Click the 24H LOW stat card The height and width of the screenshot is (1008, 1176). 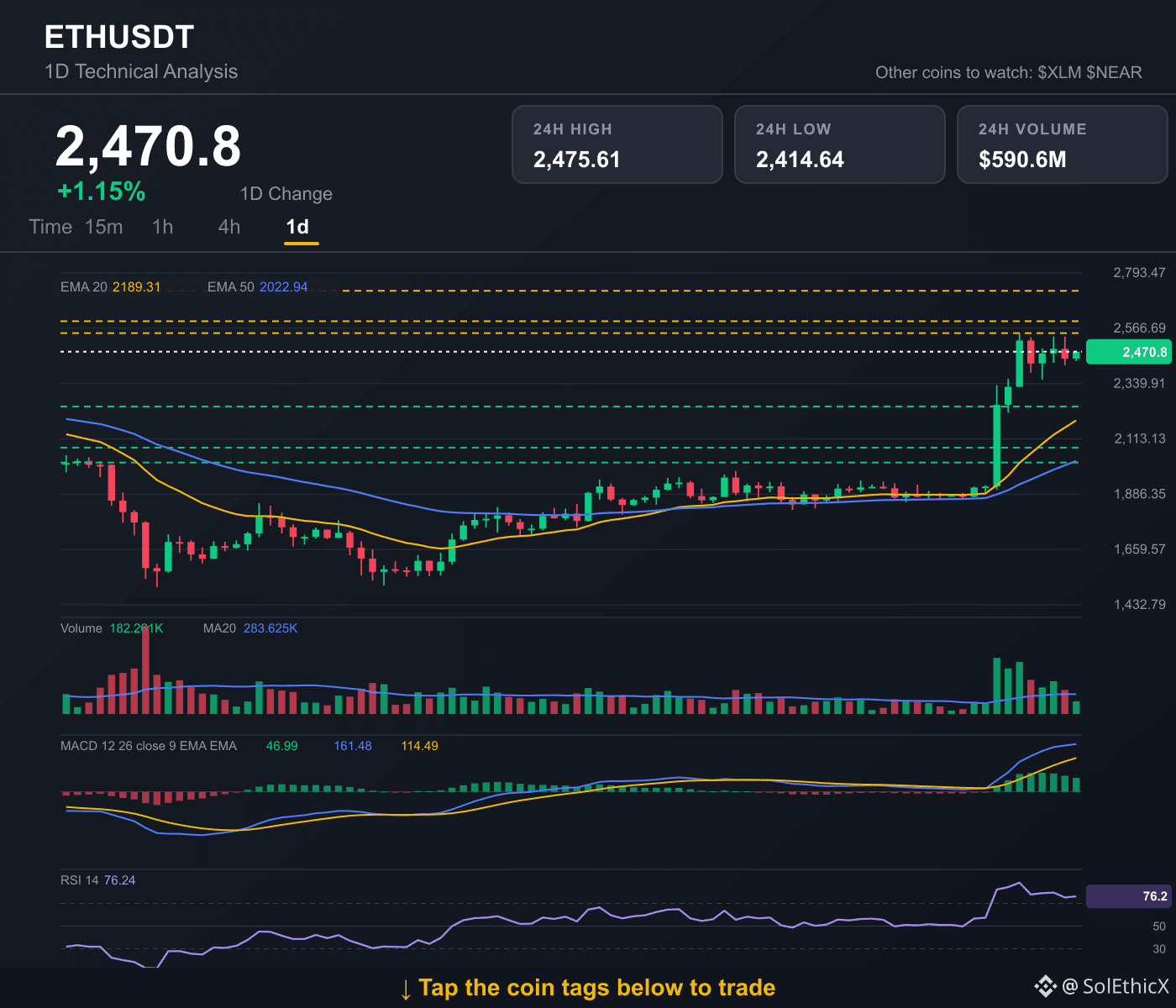[x=840, y=144]
